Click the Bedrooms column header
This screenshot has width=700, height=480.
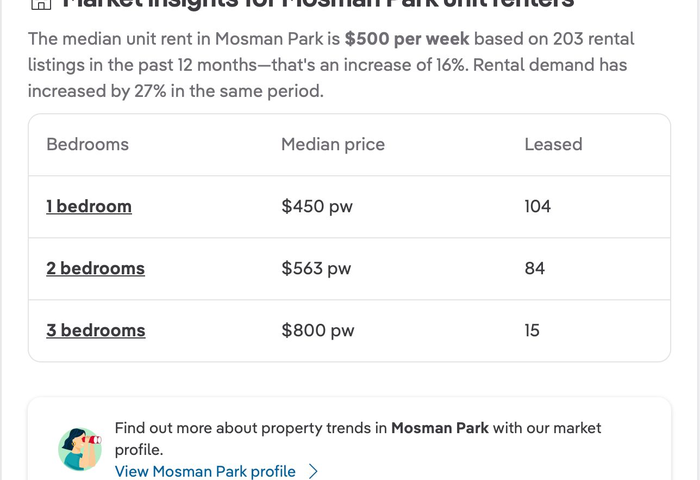88,144
